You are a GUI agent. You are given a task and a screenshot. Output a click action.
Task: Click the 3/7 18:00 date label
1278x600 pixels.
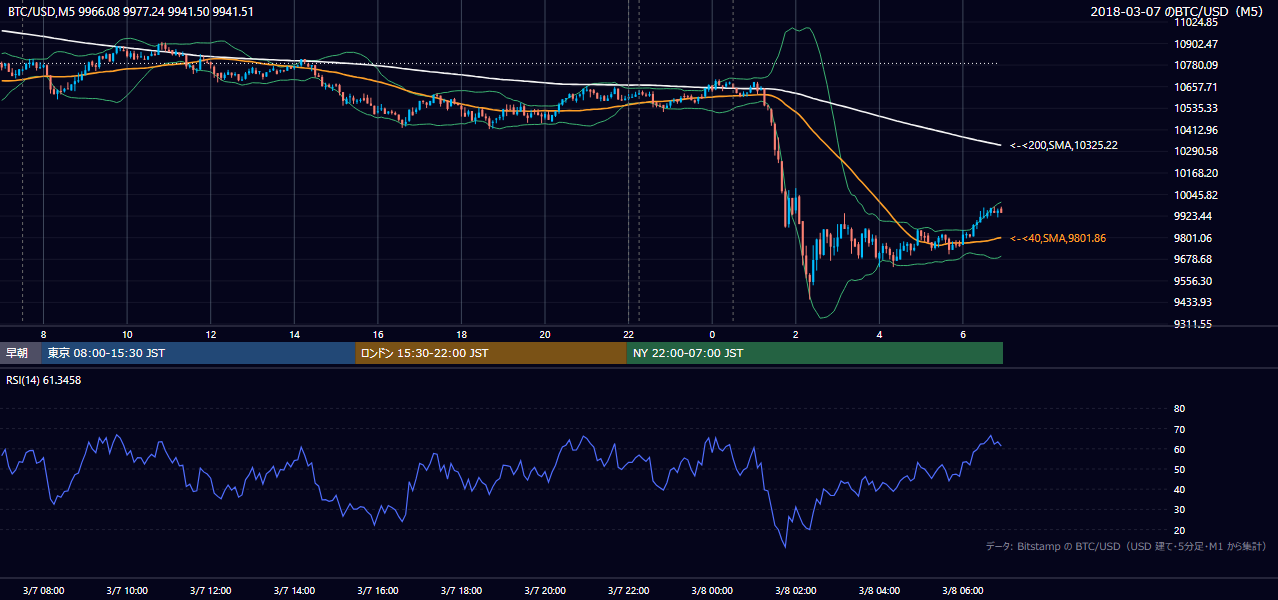(x=461, y=590)
